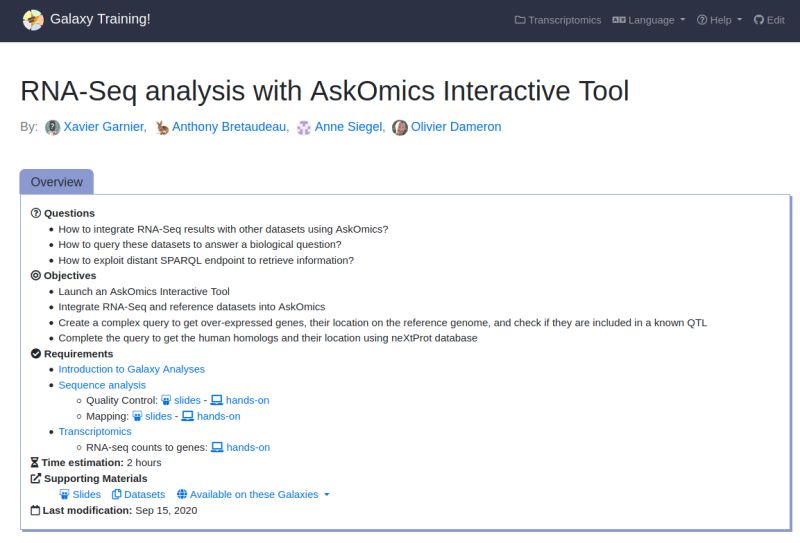The width and height of the screenshot is (800, 543).
Task: Expand the Language dropdown menu
Action: click(x=648, y=20)
